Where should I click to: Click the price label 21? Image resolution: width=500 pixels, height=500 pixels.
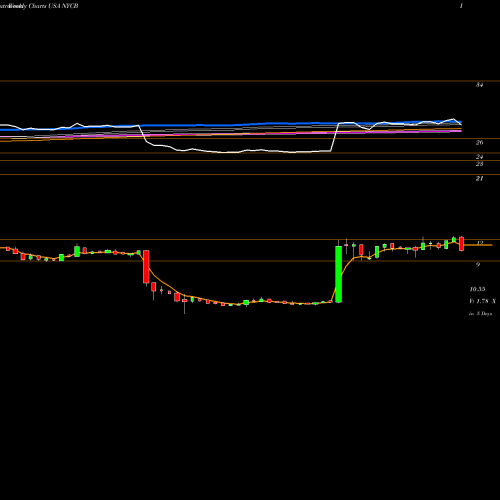tap(479, 179)
